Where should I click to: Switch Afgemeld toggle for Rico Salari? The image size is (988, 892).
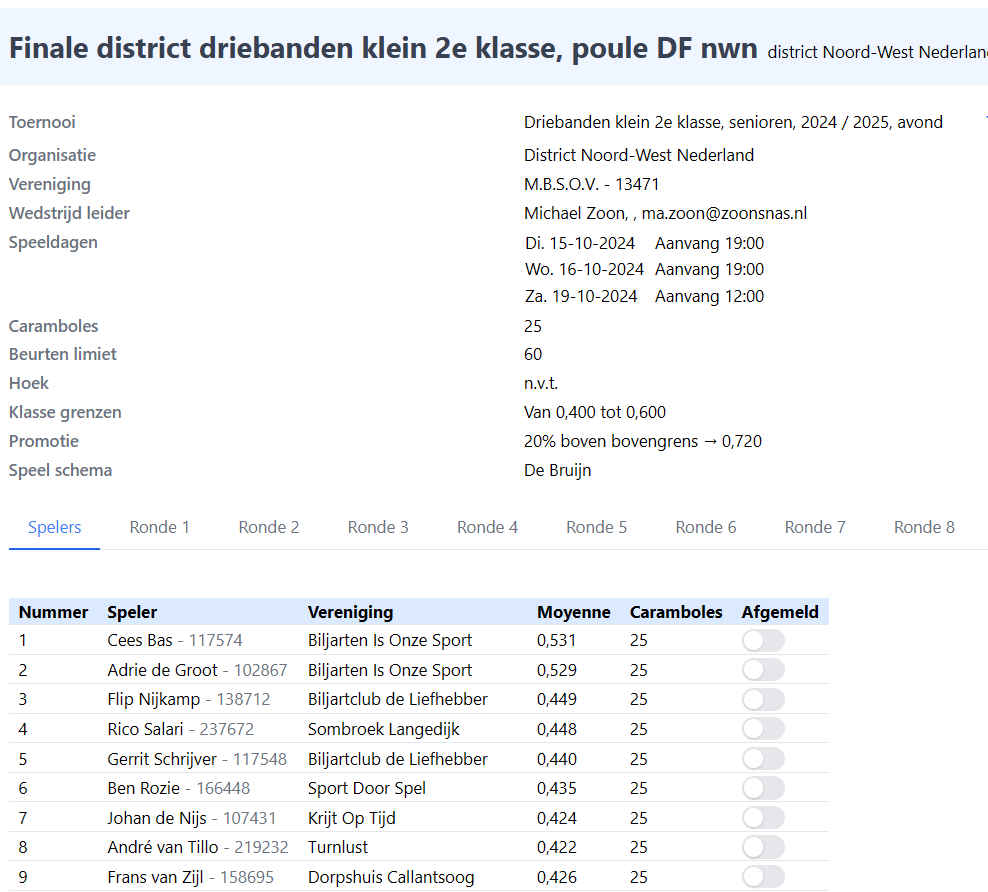coord(763,729)
